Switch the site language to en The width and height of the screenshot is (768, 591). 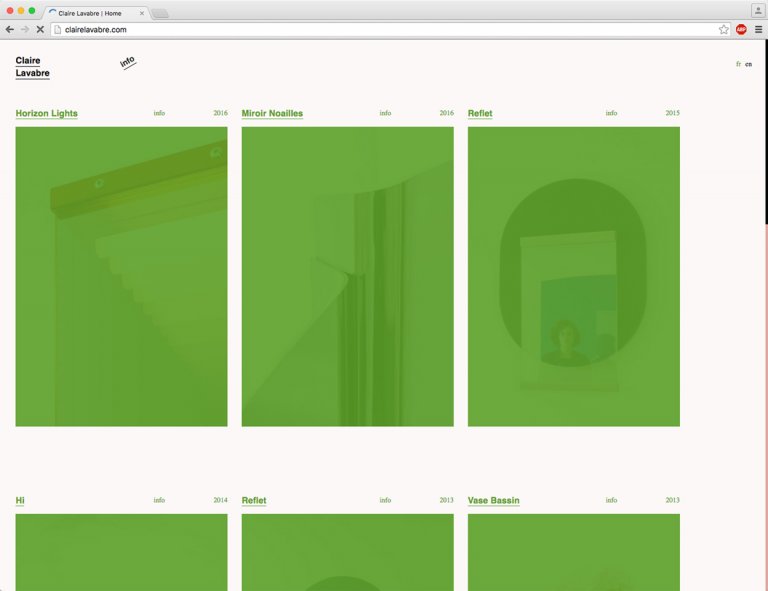(748, 64)
